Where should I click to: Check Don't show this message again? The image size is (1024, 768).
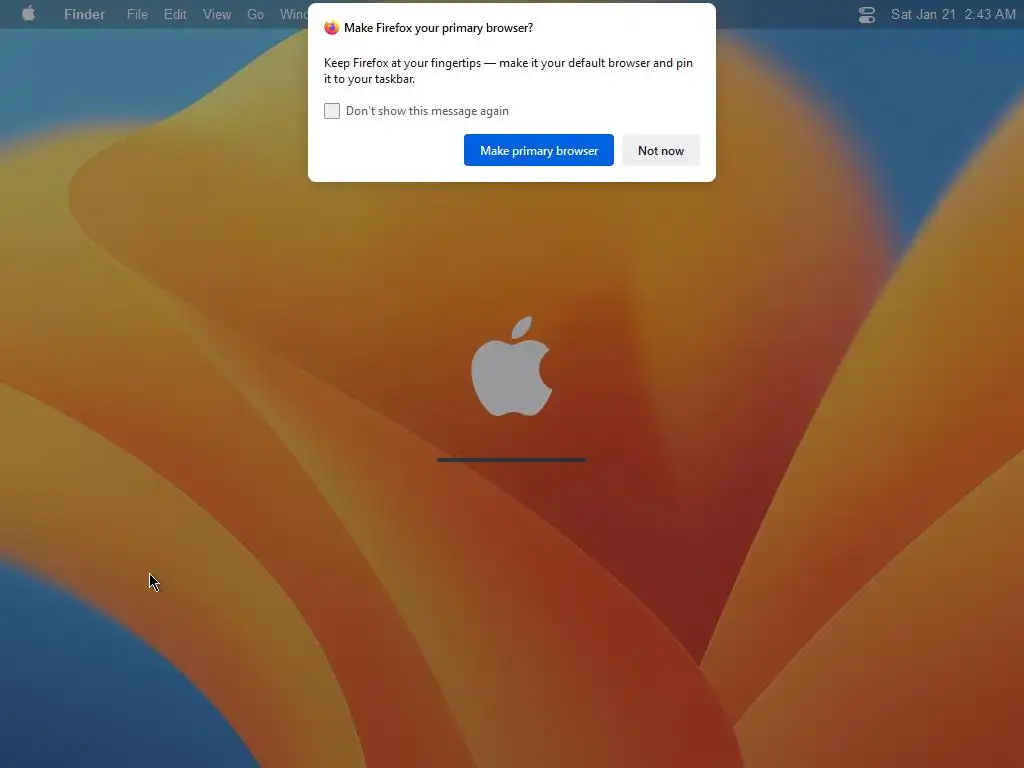pyautogui.click(x=332, y=111)
